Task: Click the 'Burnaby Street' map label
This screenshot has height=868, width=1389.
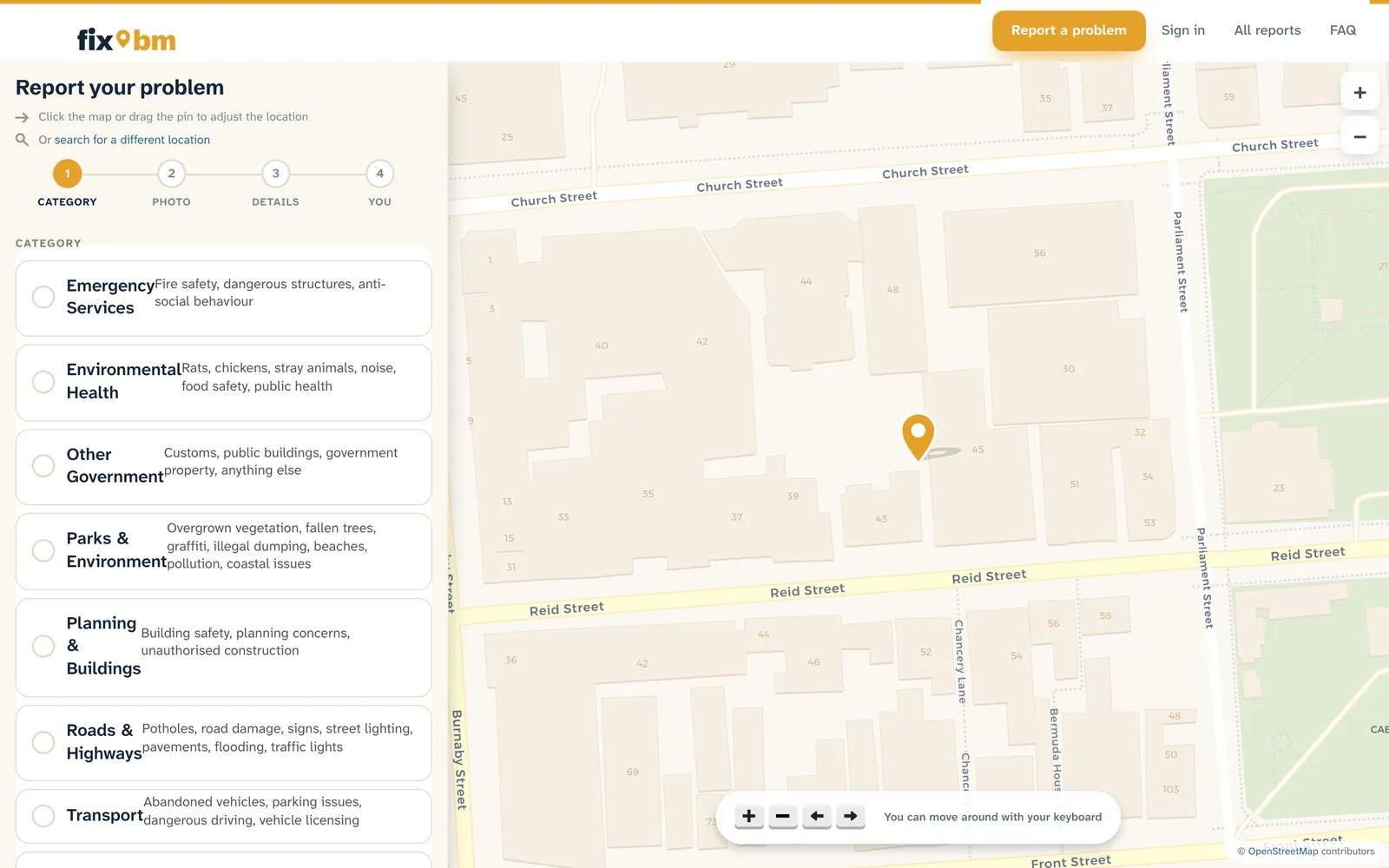Action: pos(459,760)
